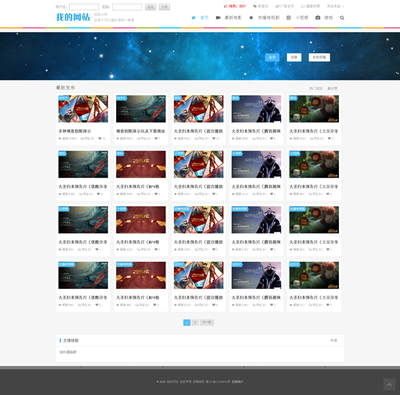The height and width of the screenshot is (395, 400).
Task: Click views icon under 视频权限演示以及下载地址
Action: [x=117, y=138]
